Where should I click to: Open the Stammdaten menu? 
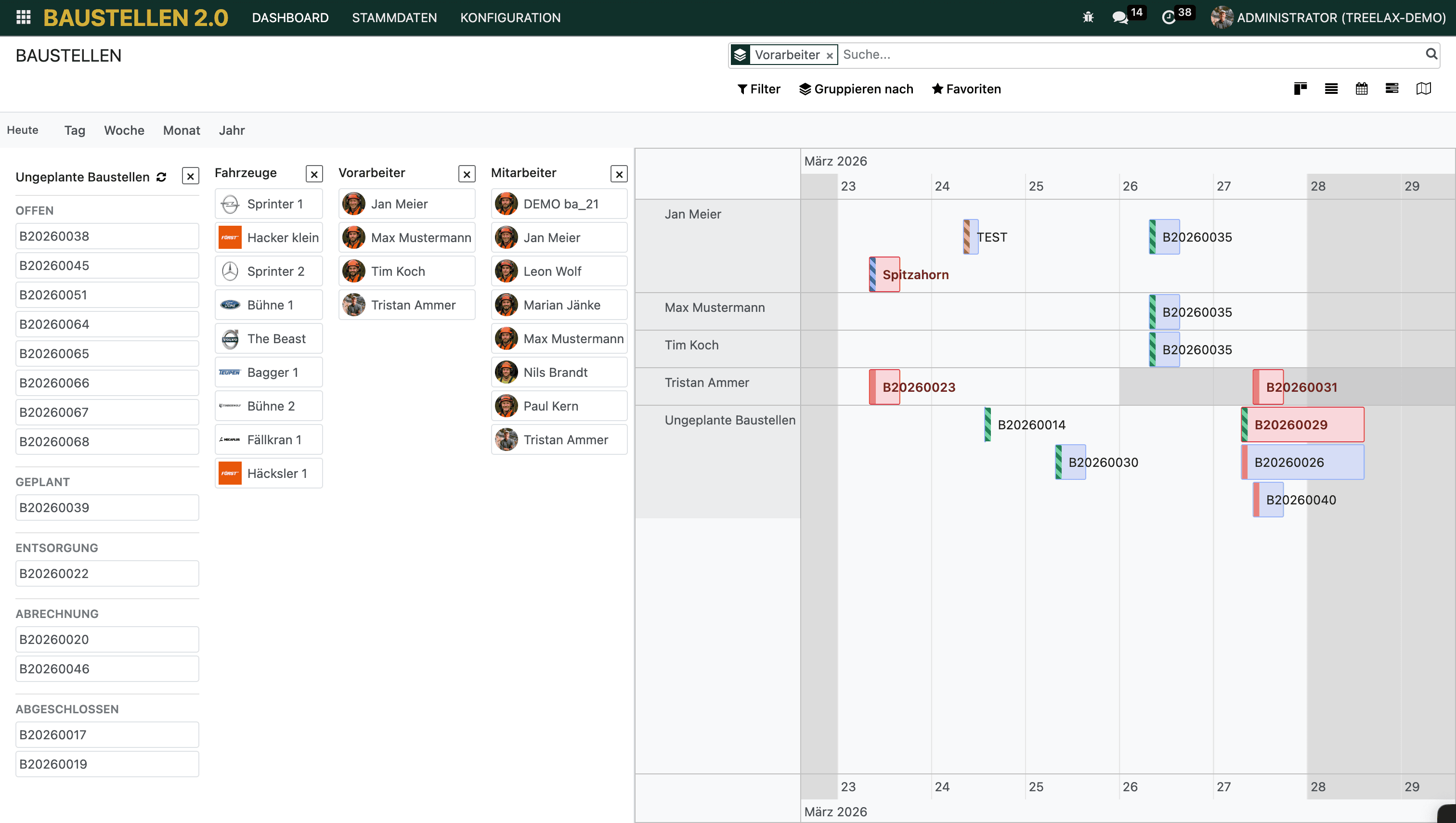[394, 17]
